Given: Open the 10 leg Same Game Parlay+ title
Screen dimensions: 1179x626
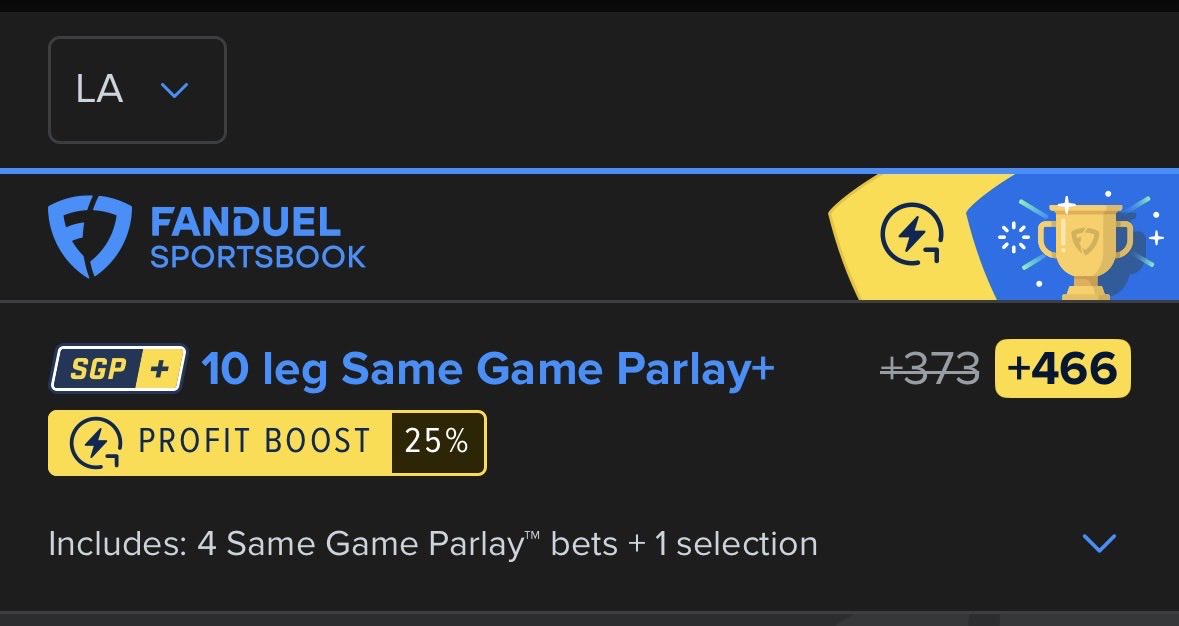Looking at the screenshot, I should coord(488,368).
